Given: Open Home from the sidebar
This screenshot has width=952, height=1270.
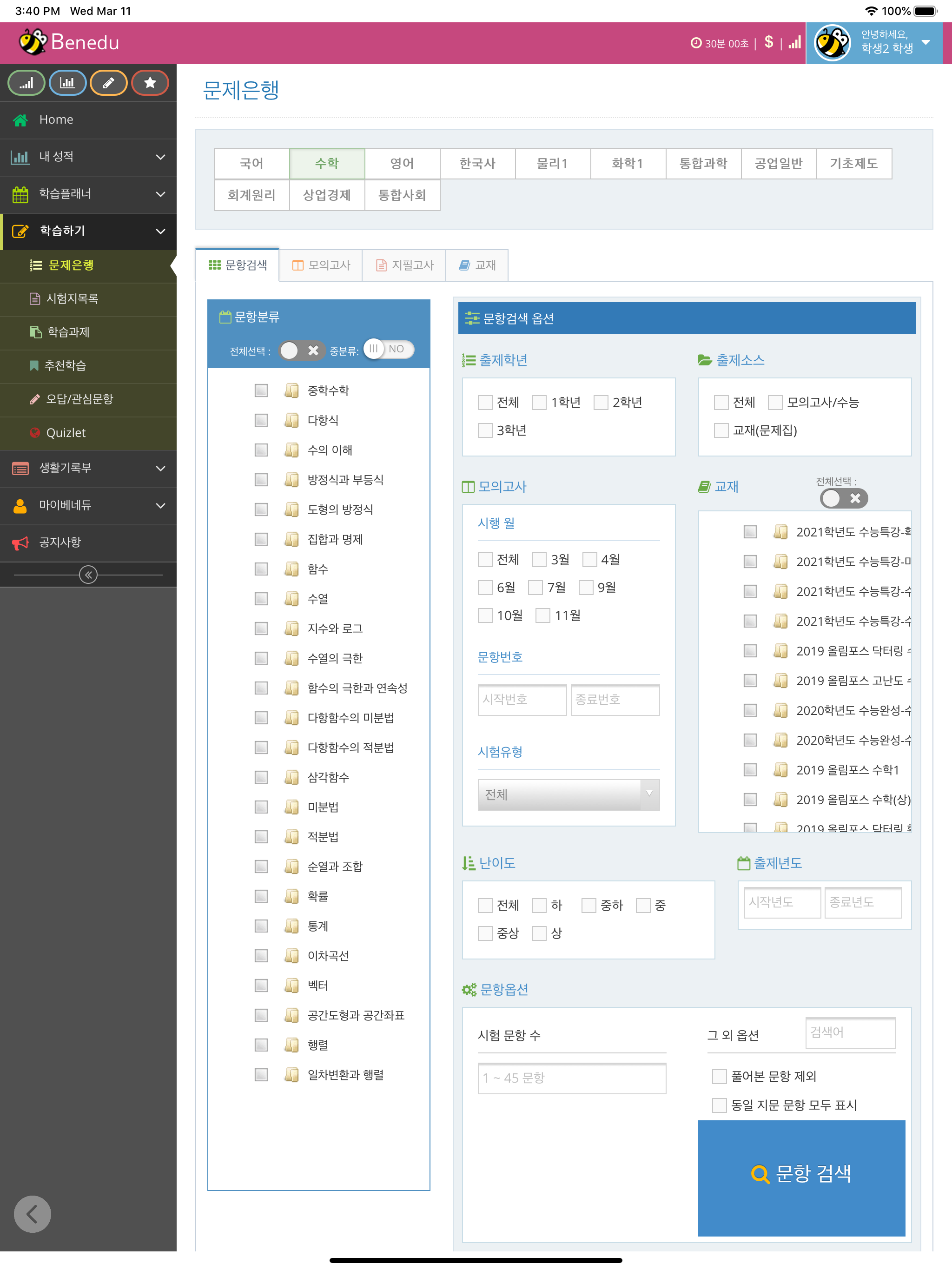Looking at the screenshot, I should click(x=88, y=119).
